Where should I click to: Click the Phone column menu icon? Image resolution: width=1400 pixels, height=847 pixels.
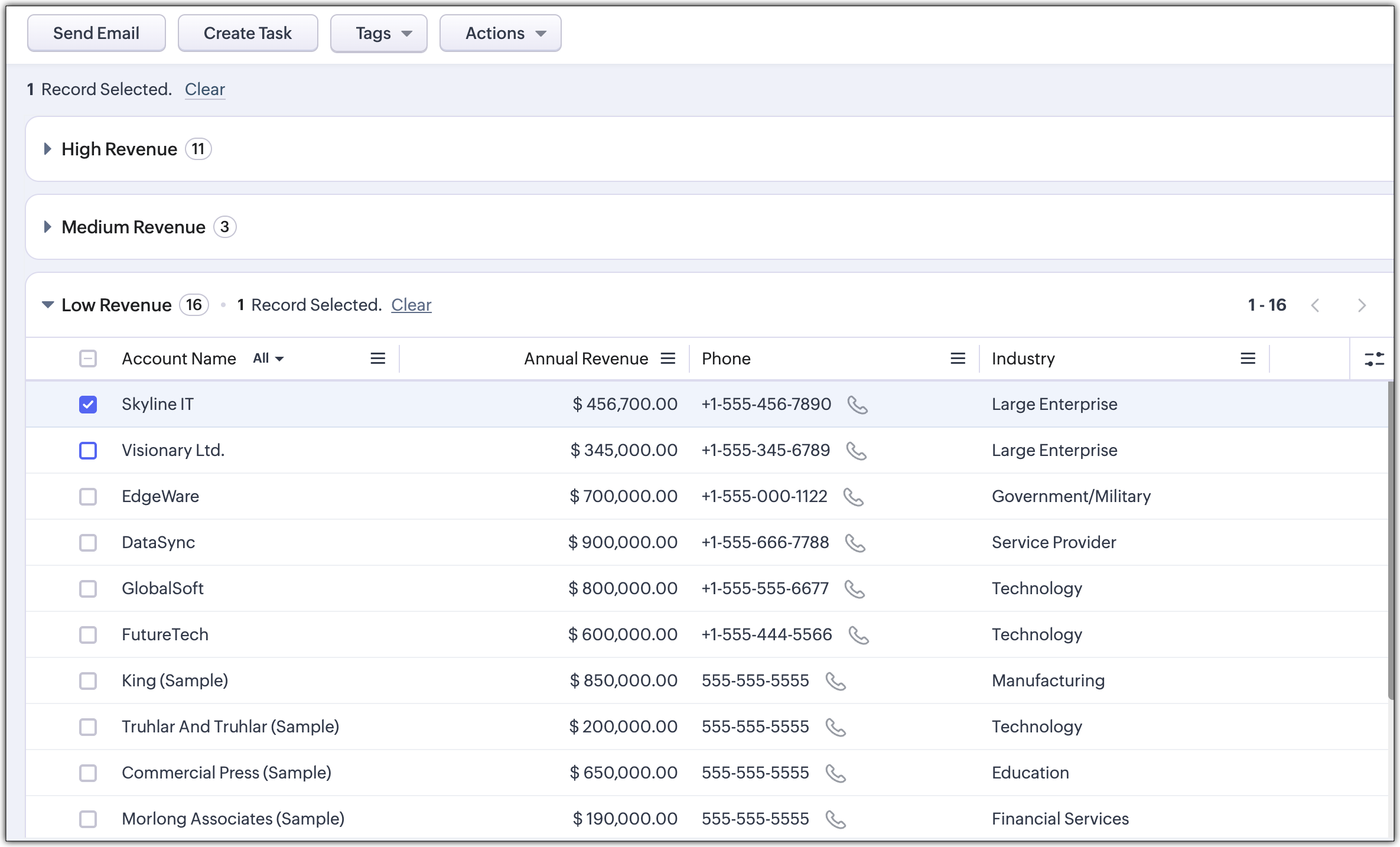coord(958,359)
